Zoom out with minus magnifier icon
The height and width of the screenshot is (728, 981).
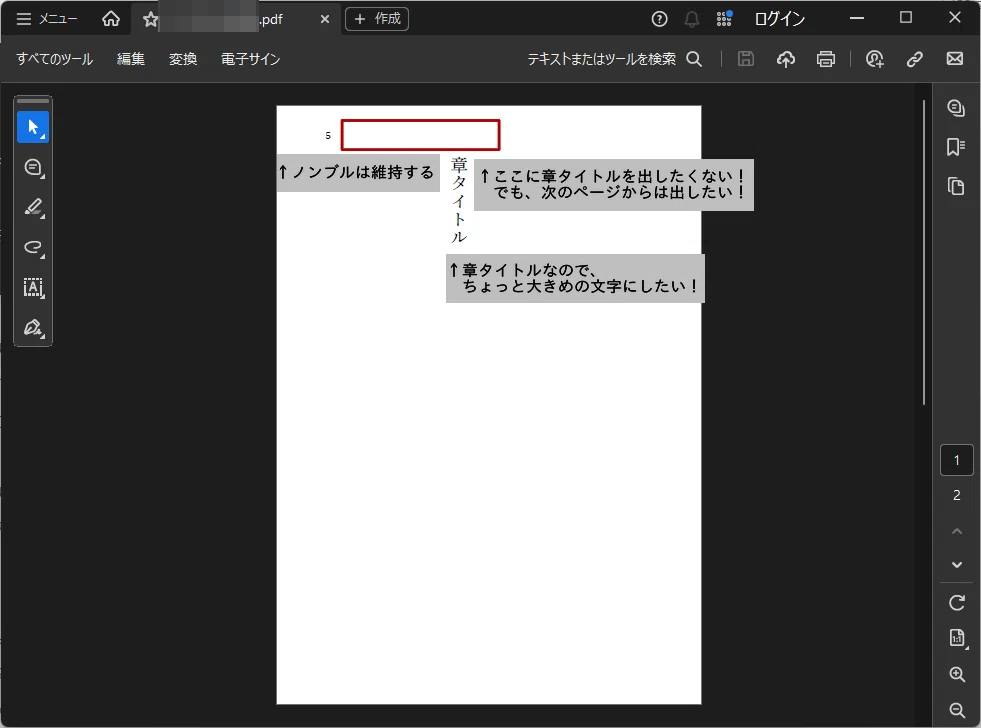point(957,710)
